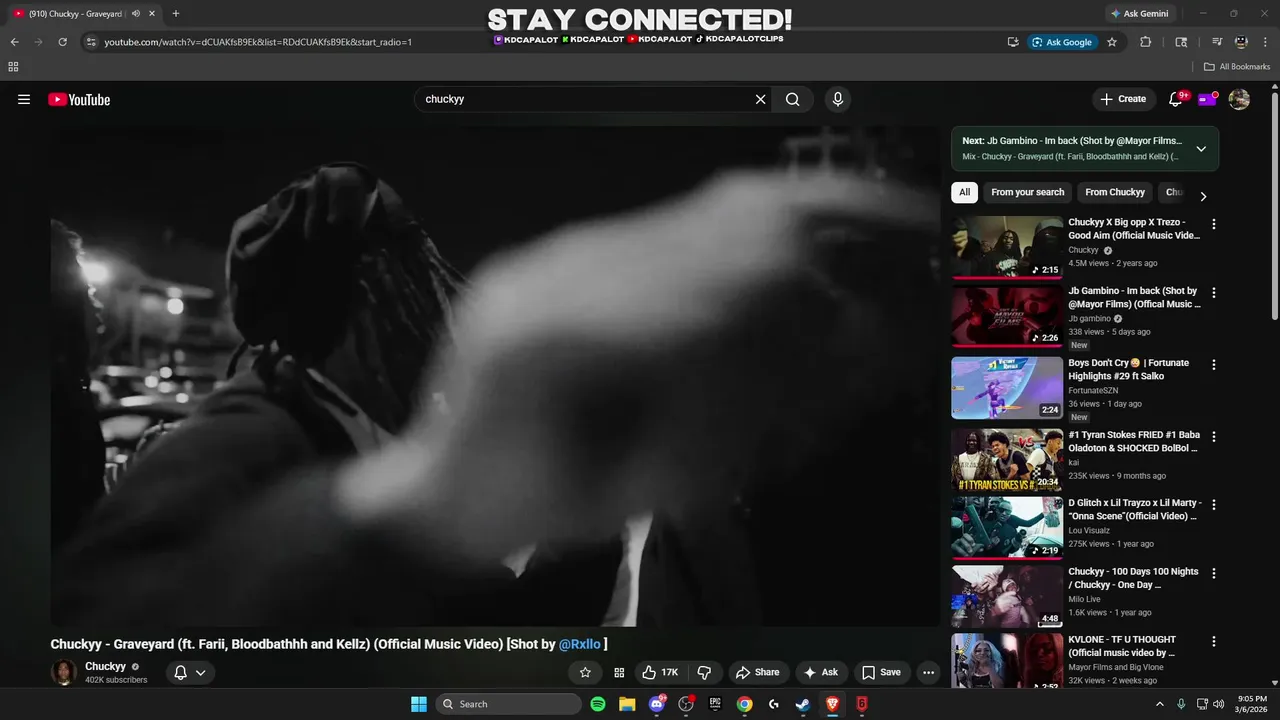Go back to previous page
Image resolution: width=1280 pixels, height=720 pixels.
click(x=15, y=42)
